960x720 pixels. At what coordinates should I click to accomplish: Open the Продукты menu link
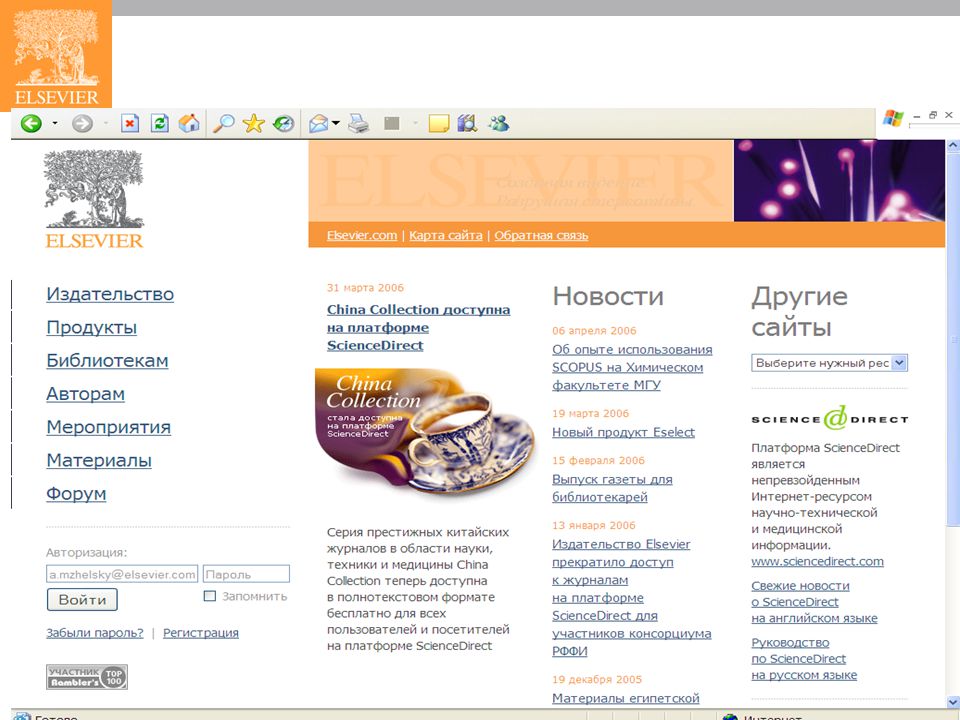click(92, 328)
